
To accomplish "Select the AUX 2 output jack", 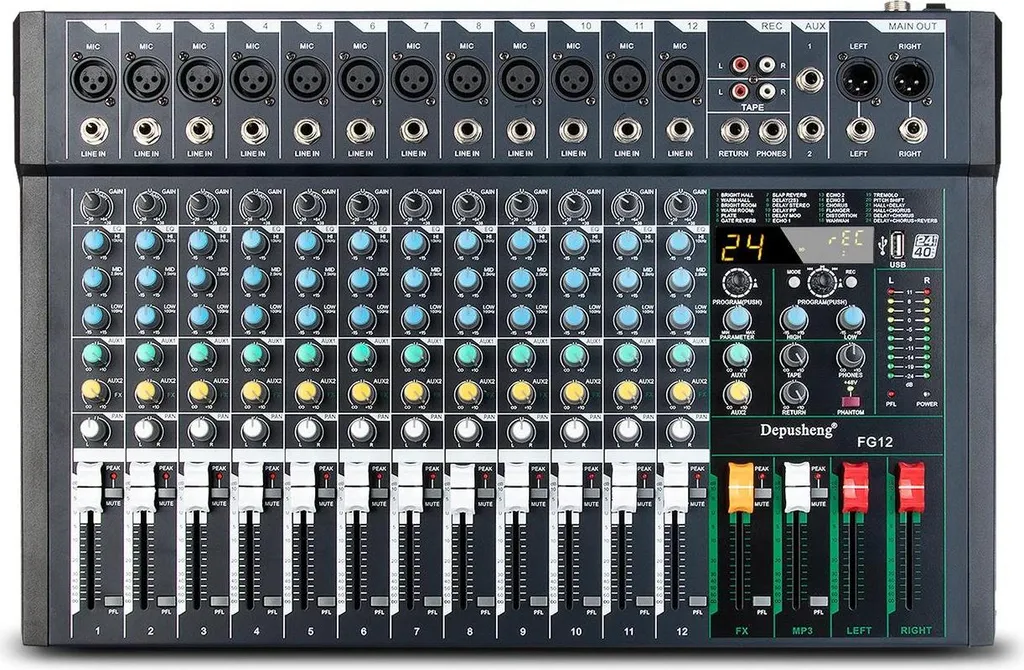I will [x=810, y=129].
